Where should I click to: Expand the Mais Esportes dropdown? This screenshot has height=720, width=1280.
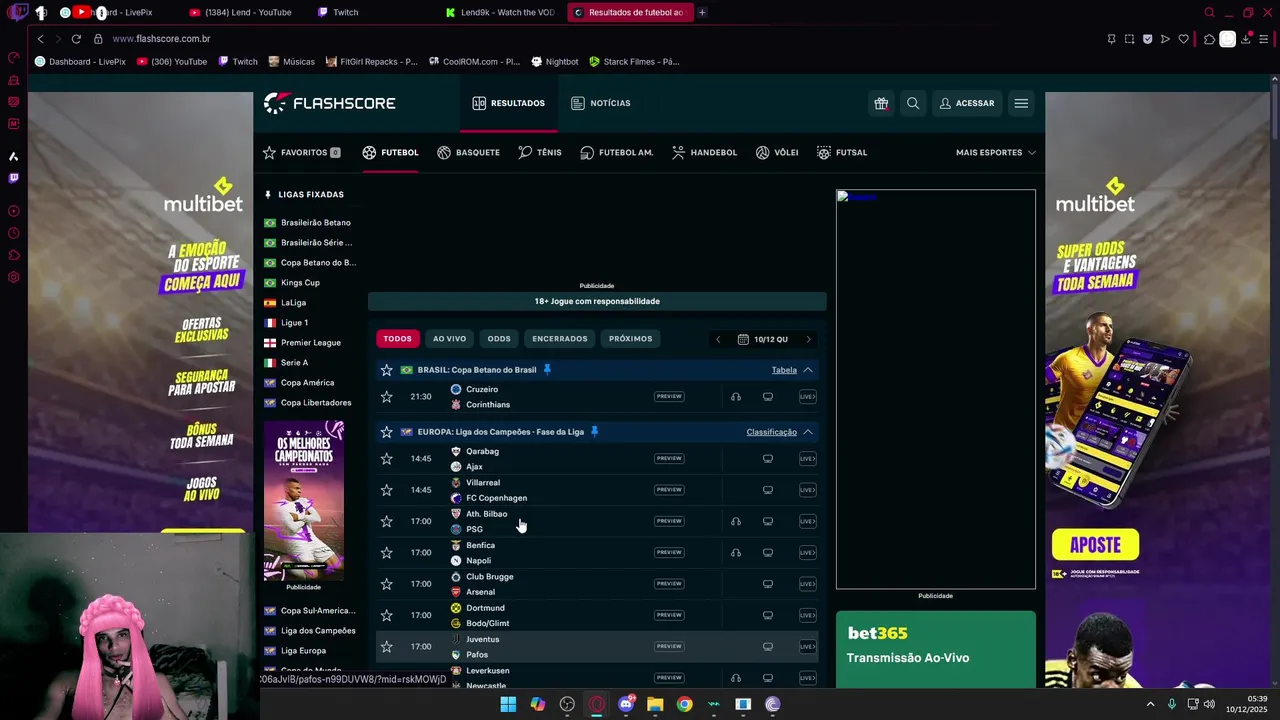996,152
